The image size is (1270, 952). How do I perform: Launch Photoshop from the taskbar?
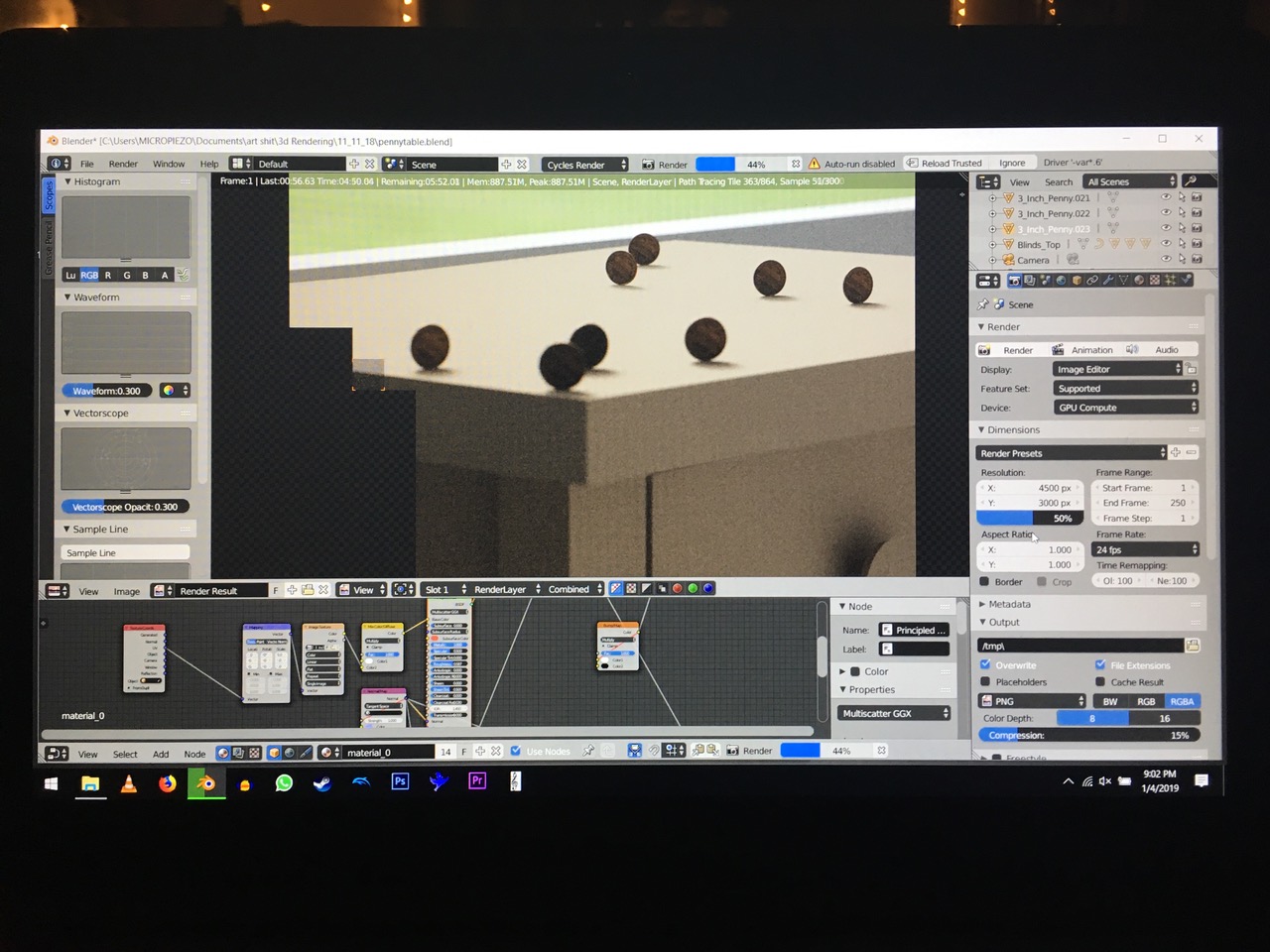(400, 781)
